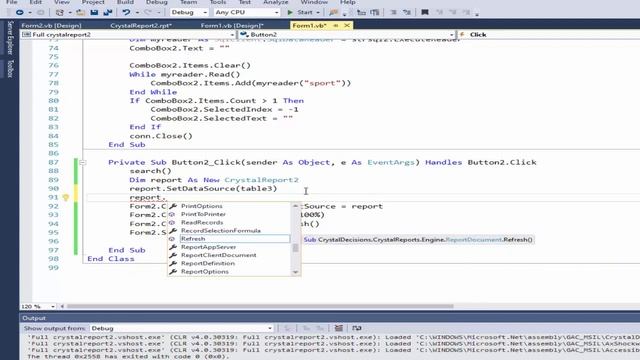Select ReportDefinition in IntelliSense list

coord(208,263)
